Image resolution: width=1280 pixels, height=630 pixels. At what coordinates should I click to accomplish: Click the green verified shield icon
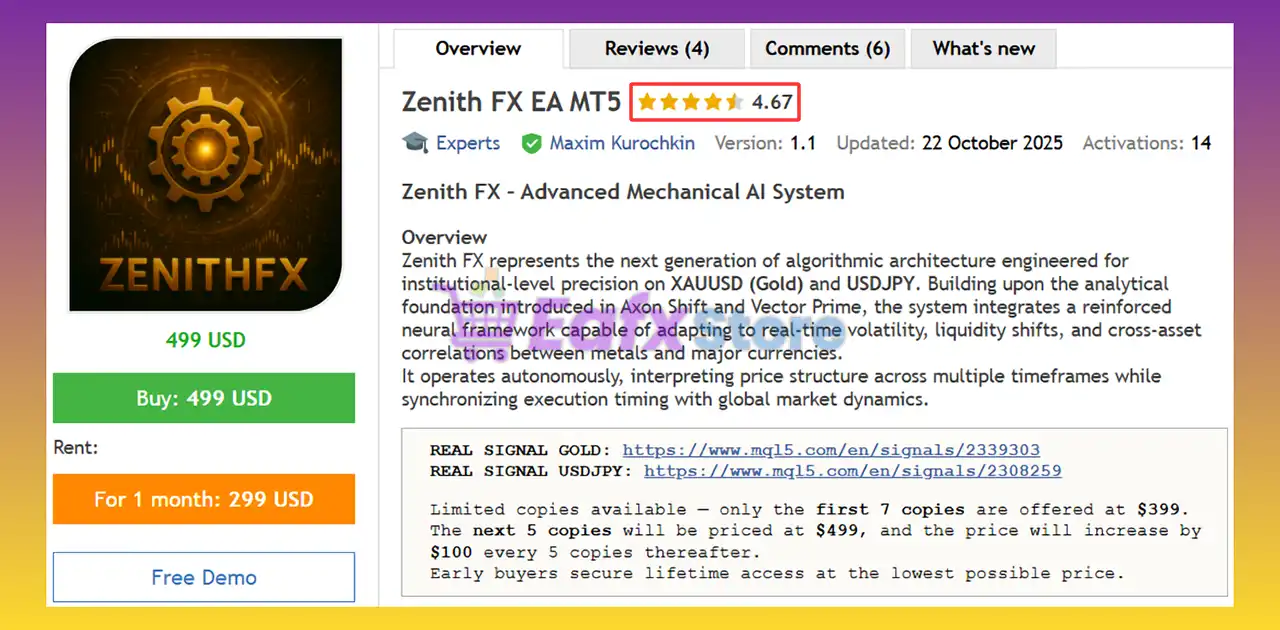[532, 144]
